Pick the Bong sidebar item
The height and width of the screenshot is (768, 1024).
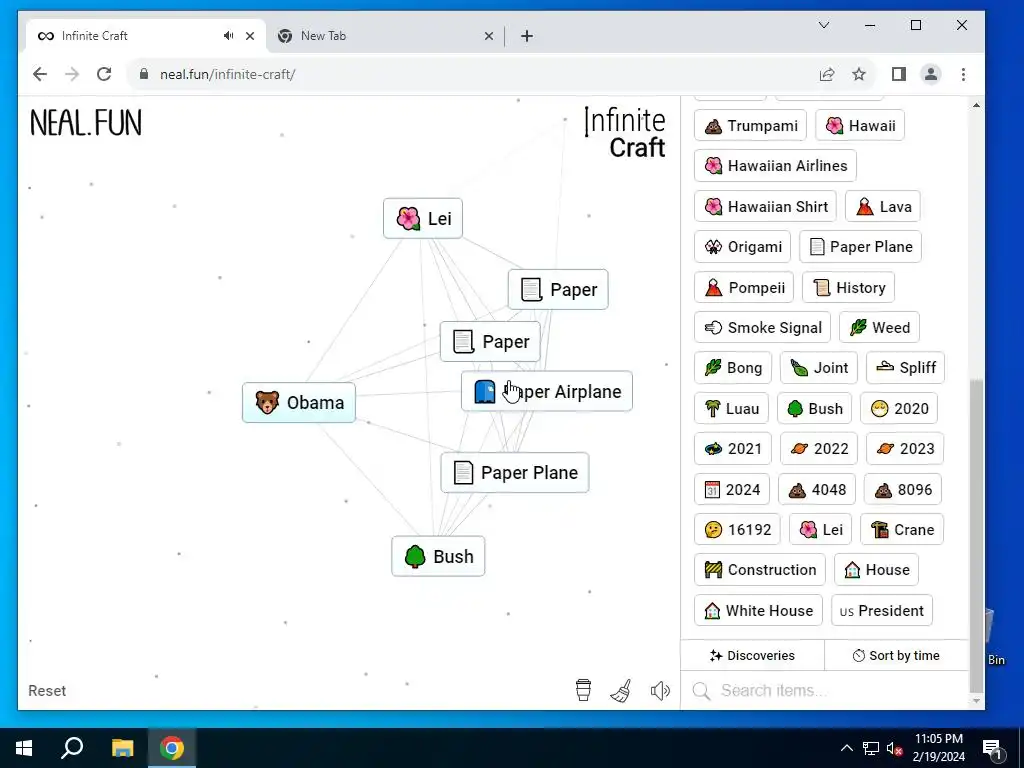pyautogui.click(x=733, y=368)
